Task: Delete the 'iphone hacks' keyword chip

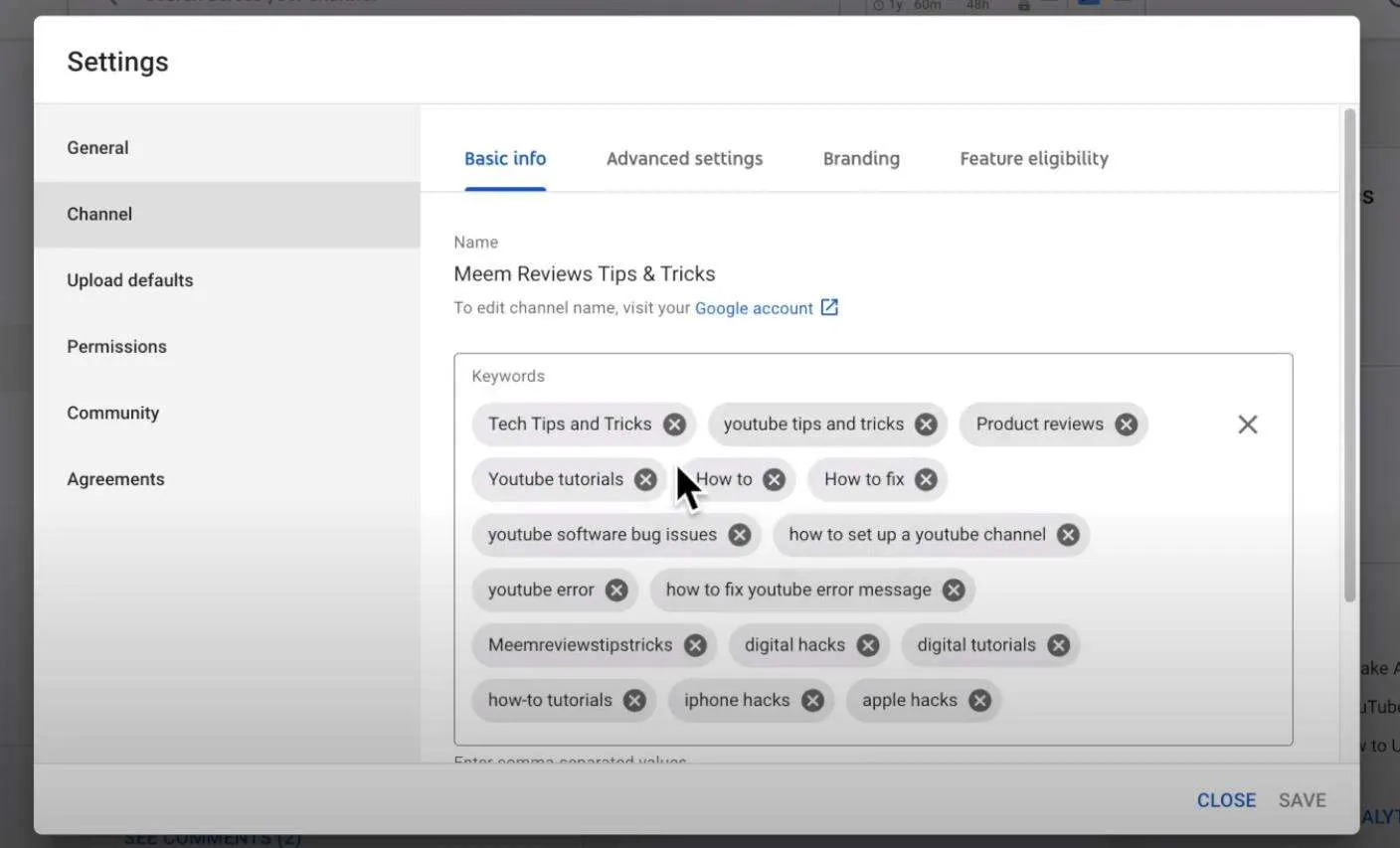Action: pyautogui.click(x=812, y=701)
